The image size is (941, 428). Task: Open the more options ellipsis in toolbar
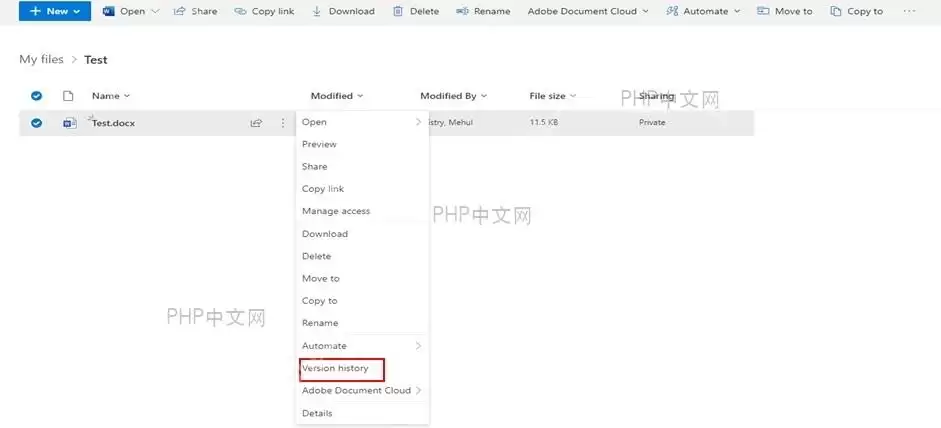point(909,11)
